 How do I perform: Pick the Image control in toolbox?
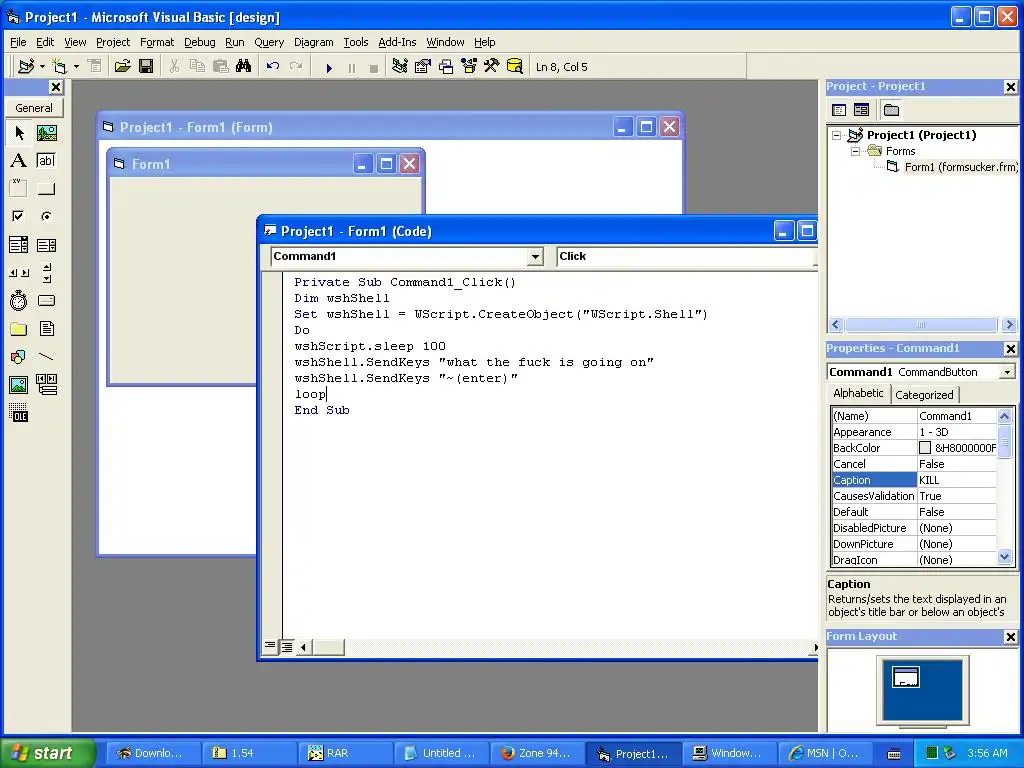(x=19, y=385)
